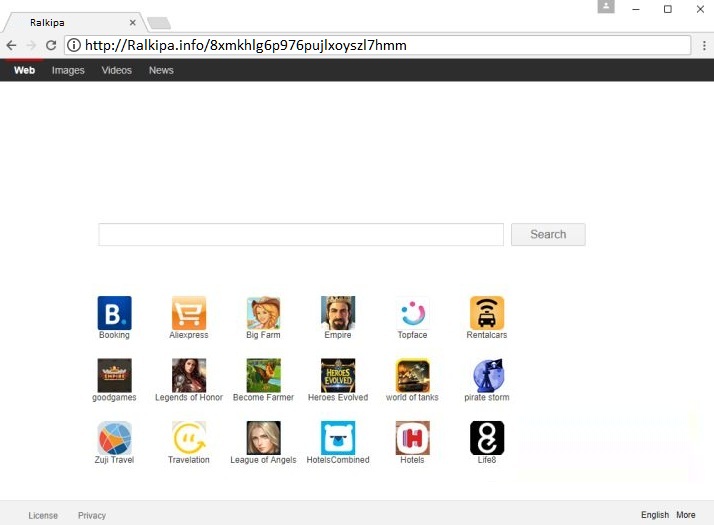Open the user profile icon in title bar

pyautogui.click(x=606, y=7)
